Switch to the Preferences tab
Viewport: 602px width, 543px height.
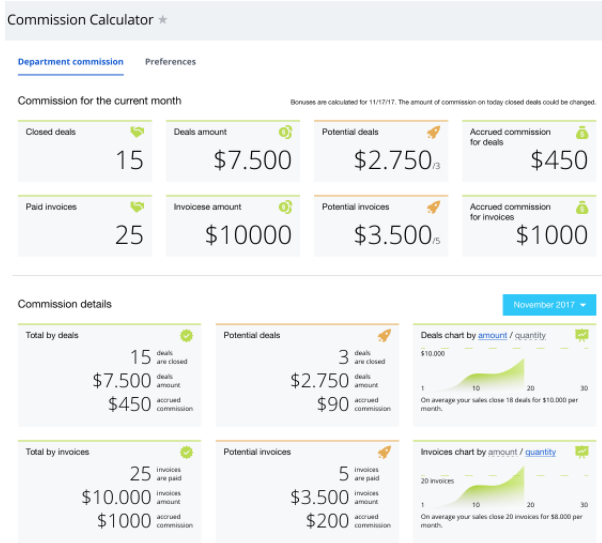(170, 61)
